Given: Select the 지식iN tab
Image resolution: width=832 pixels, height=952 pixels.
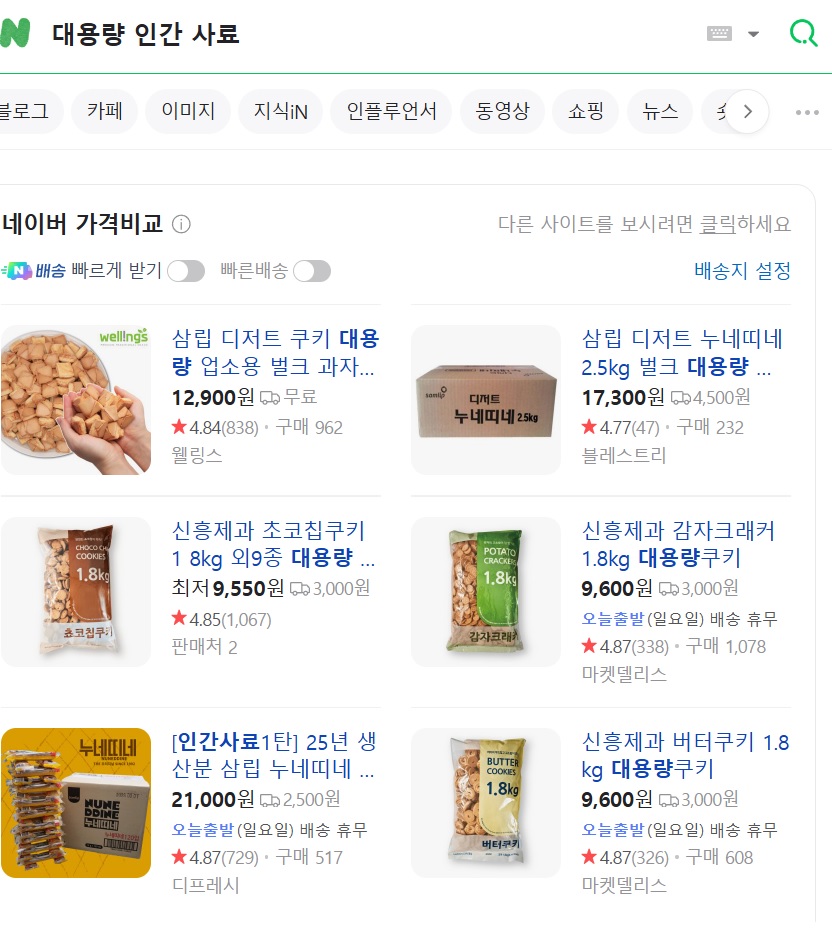Looking at the screenshot, I should (x=281, y=112).
